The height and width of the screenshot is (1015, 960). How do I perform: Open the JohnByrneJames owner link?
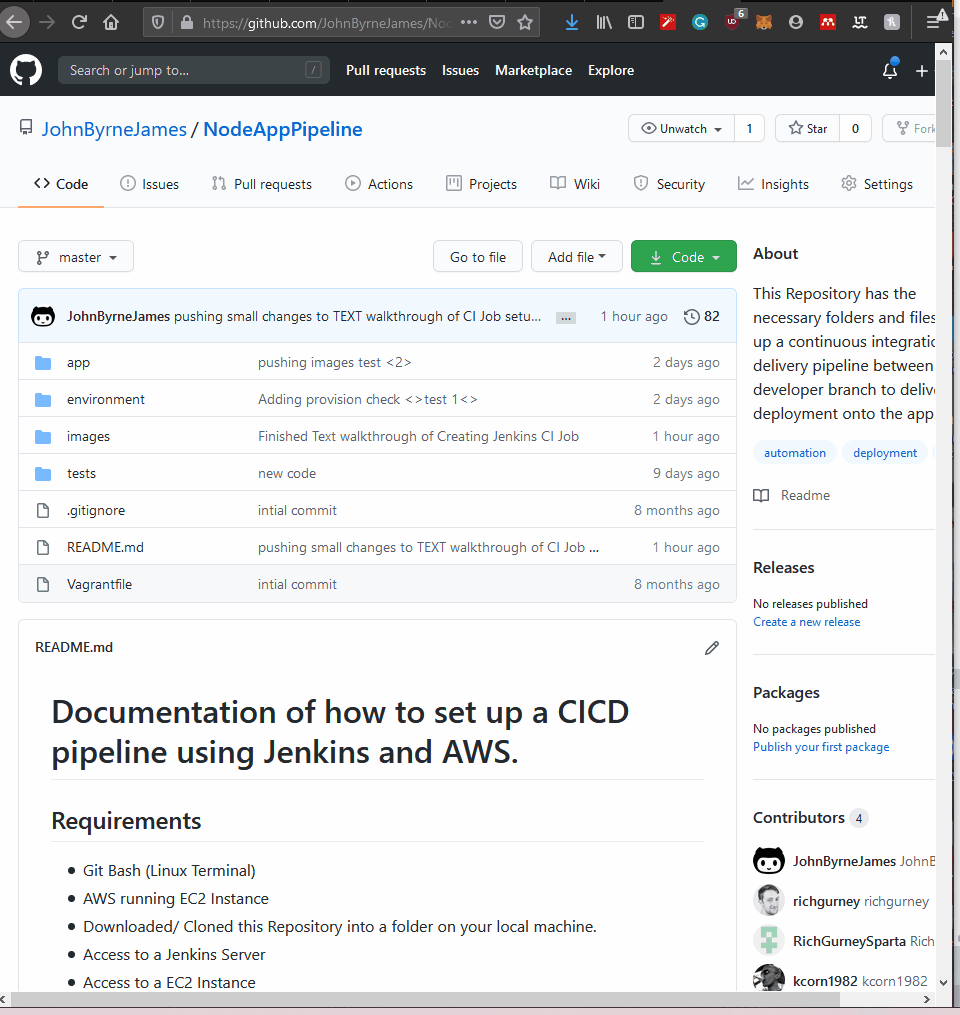tap(114, 129)
